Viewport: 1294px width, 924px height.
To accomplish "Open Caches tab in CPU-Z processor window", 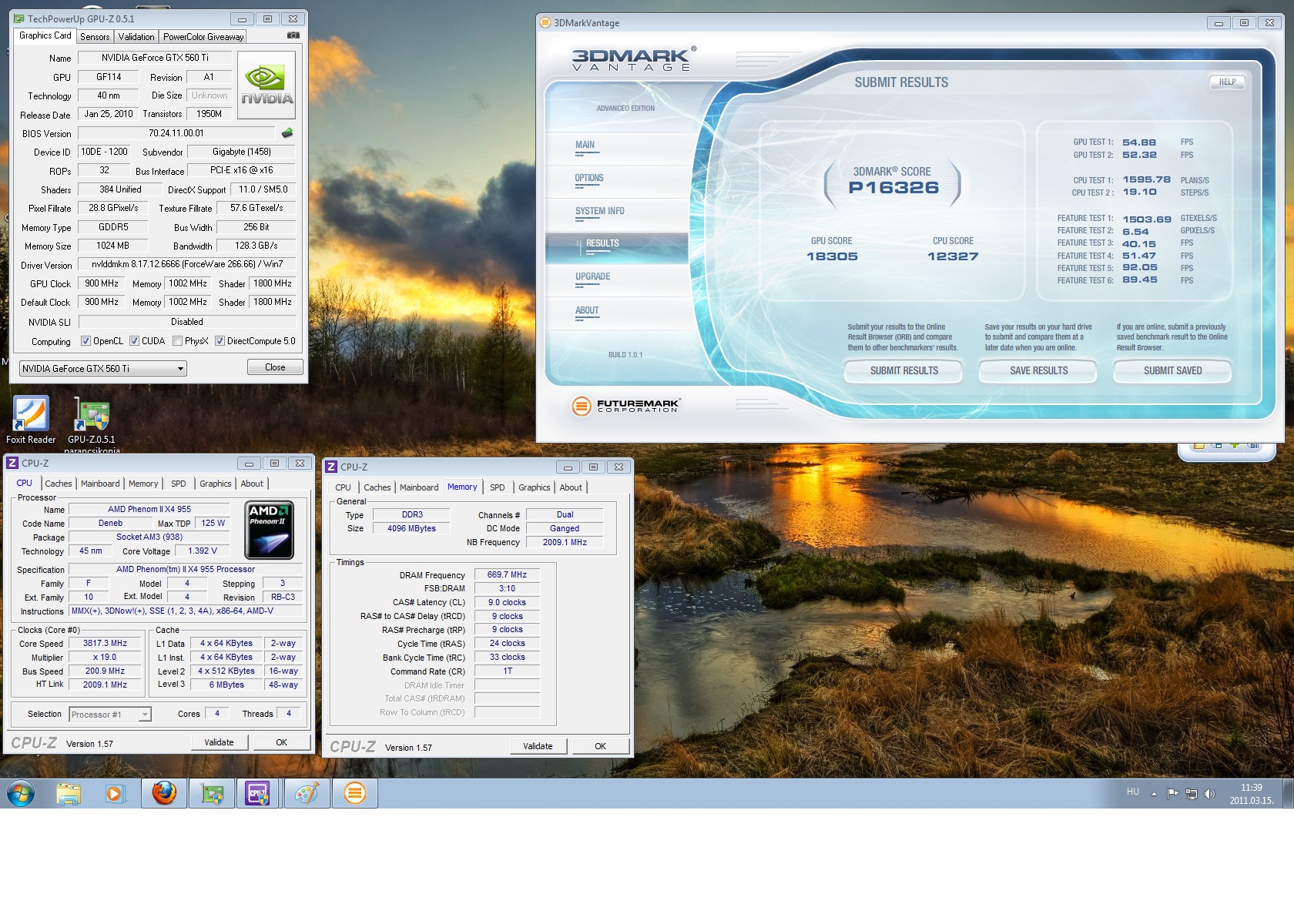I will pyautogui.click(x=59, y=484).
